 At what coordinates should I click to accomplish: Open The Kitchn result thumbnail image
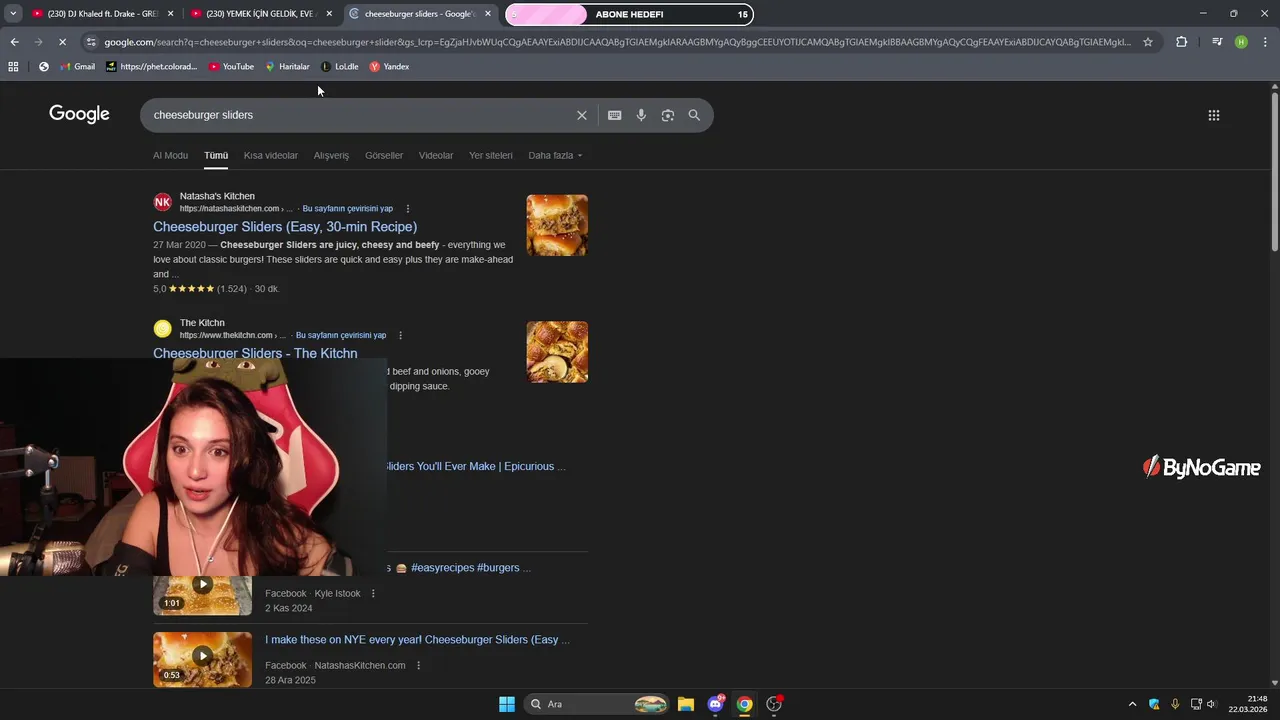(x=557, y=352)
